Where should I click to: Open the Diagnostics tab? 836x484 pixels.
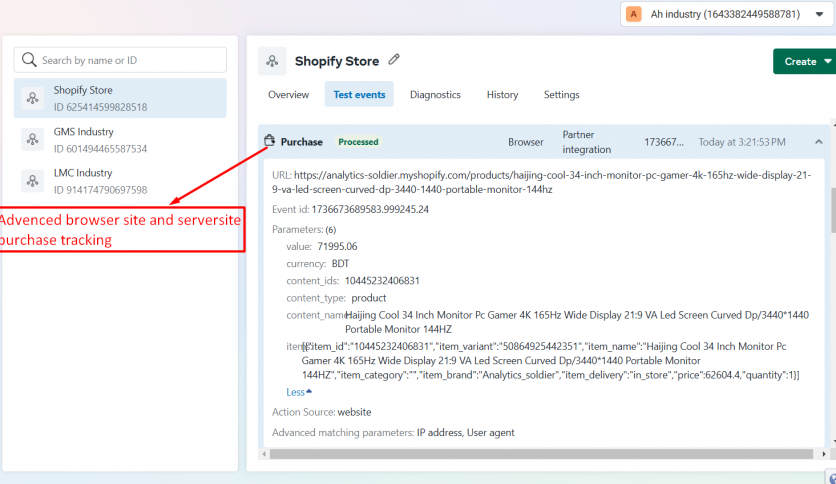click(x=435, y=94)
